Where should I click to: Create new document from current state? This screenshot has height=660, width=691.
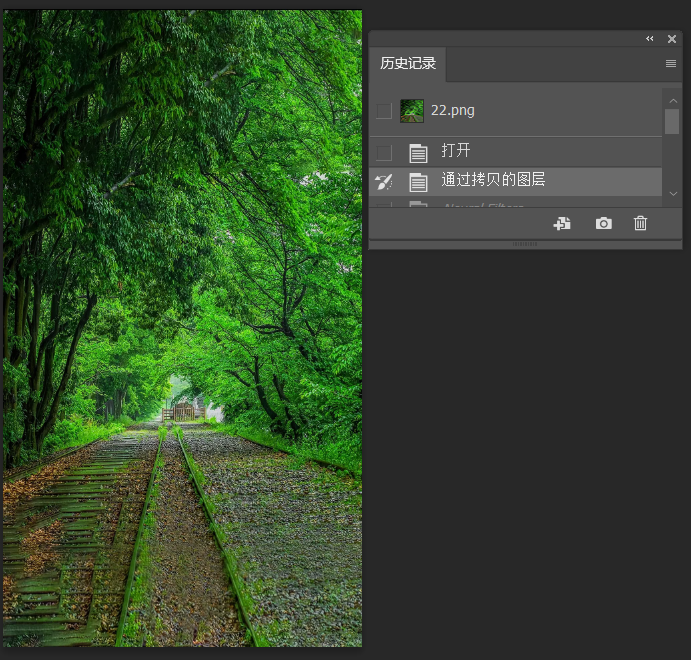(562, 223)
